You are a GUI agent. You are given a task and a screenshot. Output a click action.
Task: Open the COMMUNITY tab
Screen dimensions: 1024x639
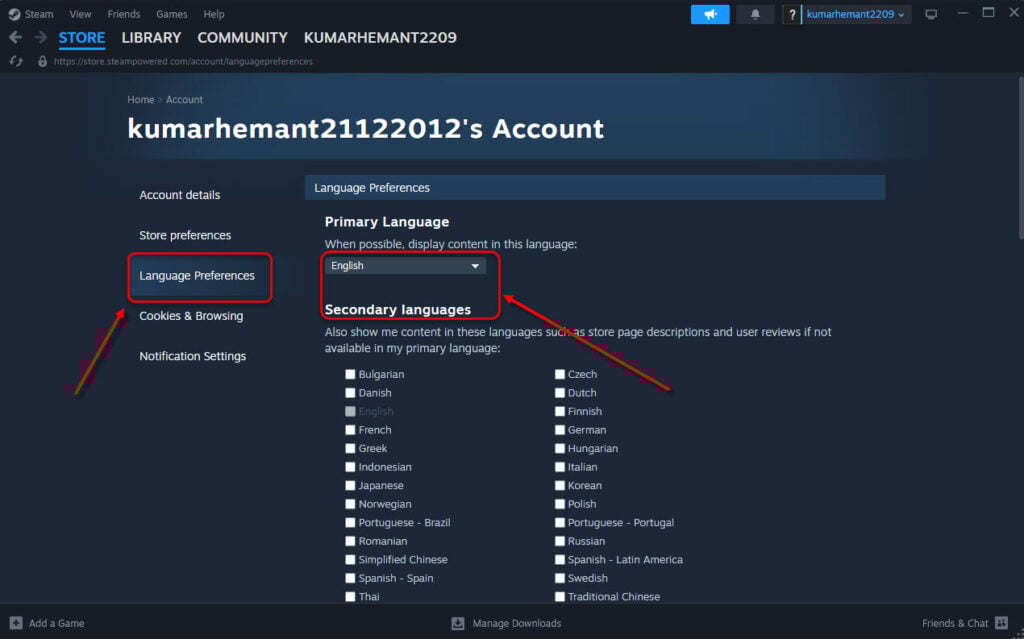[242, 37]
